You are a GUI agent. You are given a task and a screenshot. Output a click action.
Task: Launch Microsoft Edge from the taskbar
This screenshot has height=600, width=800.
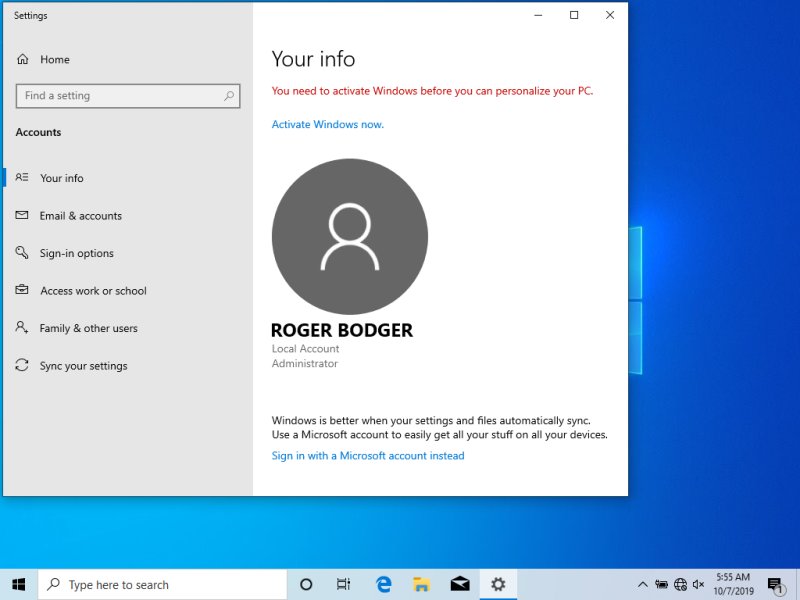tap(383, 584)
